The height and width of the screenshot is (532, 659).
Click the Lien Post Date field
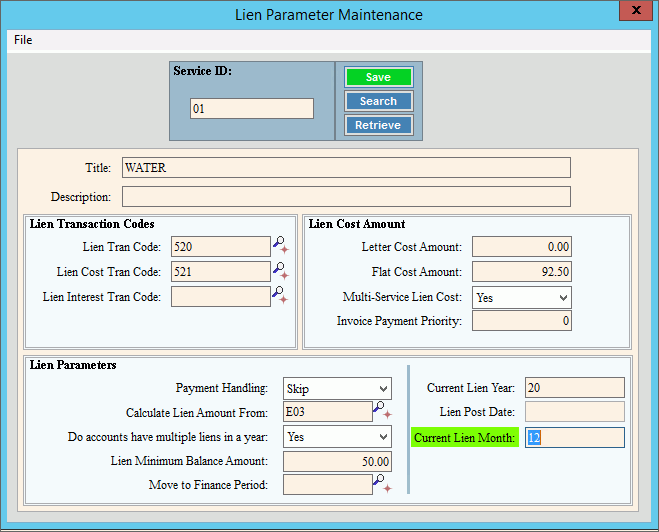point(575,411)
